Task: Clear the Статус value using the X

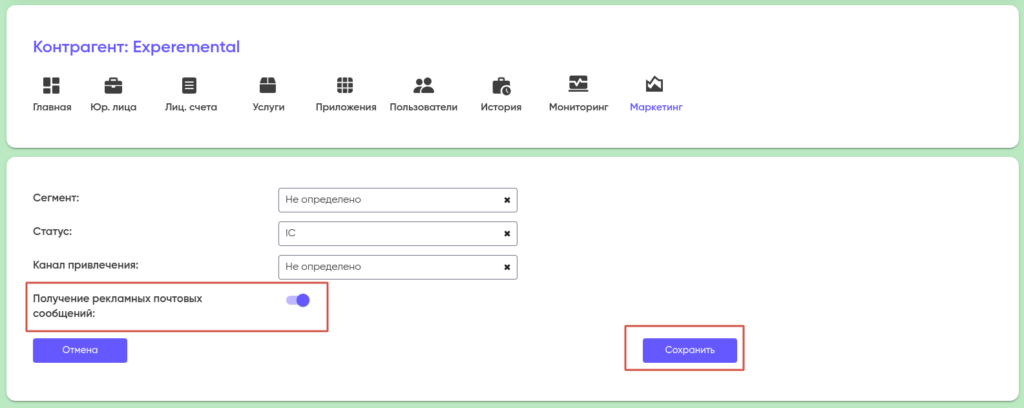Action: tap(507, 234)
